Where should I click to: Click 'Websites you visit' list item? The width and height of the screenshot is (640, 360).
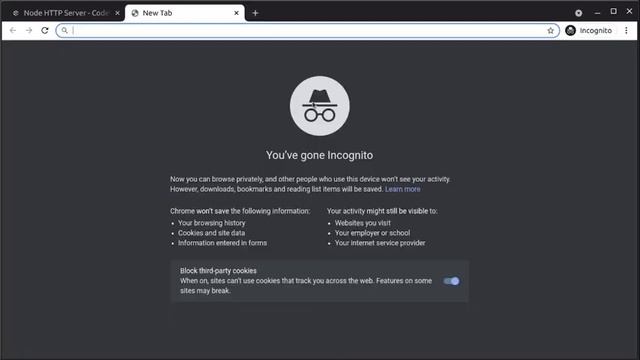(x=362, y=223)
